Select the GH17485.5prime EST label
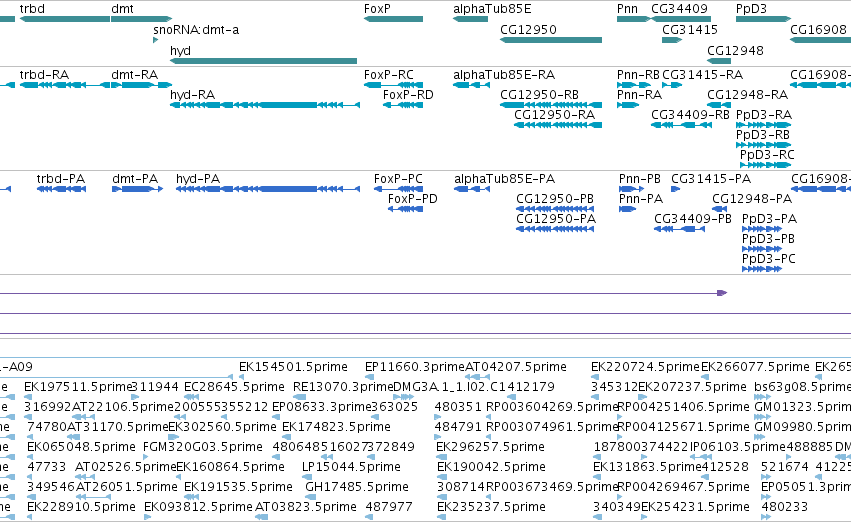The height and width of the screenshot is (522, 851). pos(357,487)
